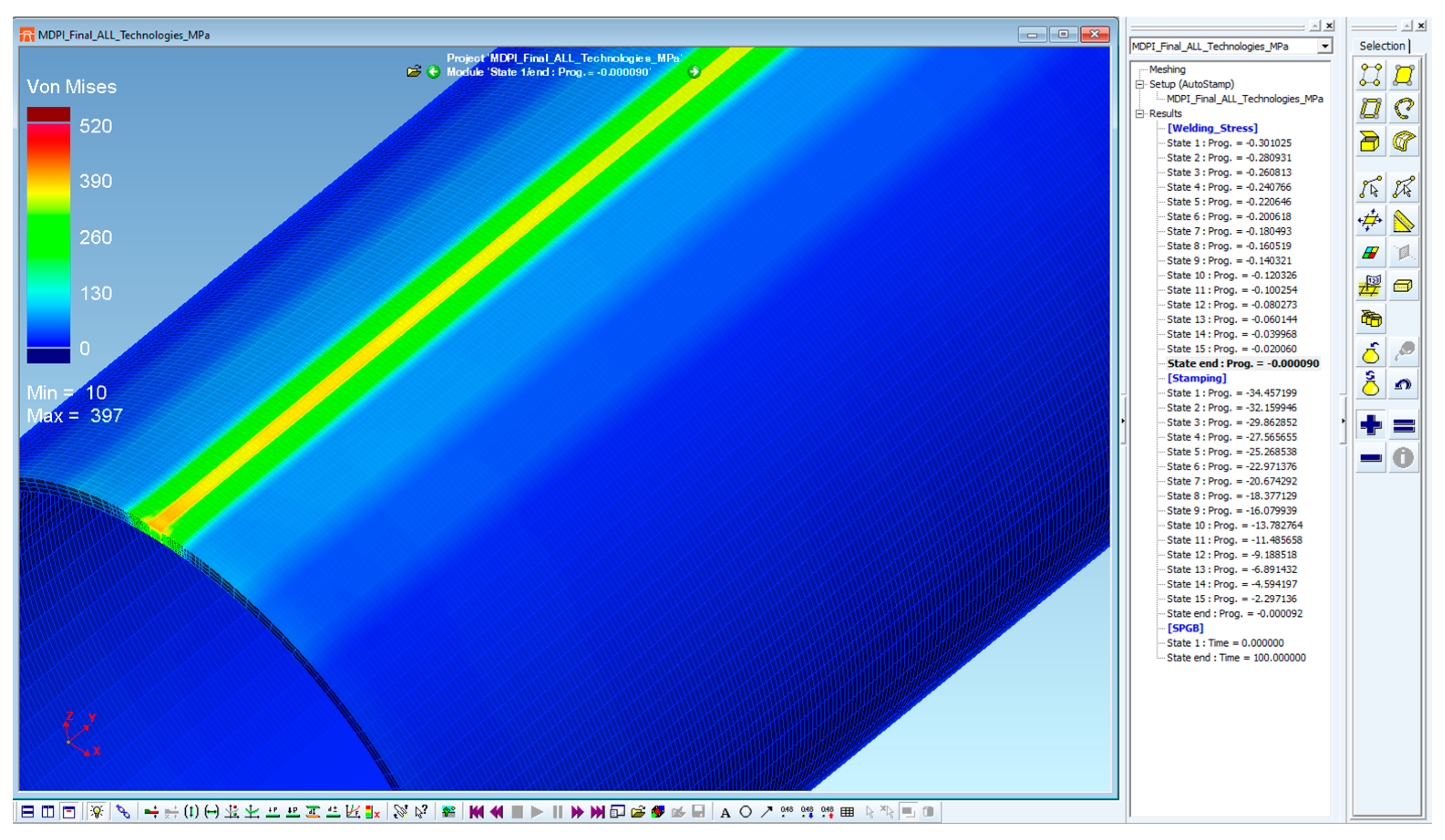The width and height of the screenshot is (1445, 840).
Task: Click the dark red top legend swatch
Action: pyautogui.click(x=49, y=114)
